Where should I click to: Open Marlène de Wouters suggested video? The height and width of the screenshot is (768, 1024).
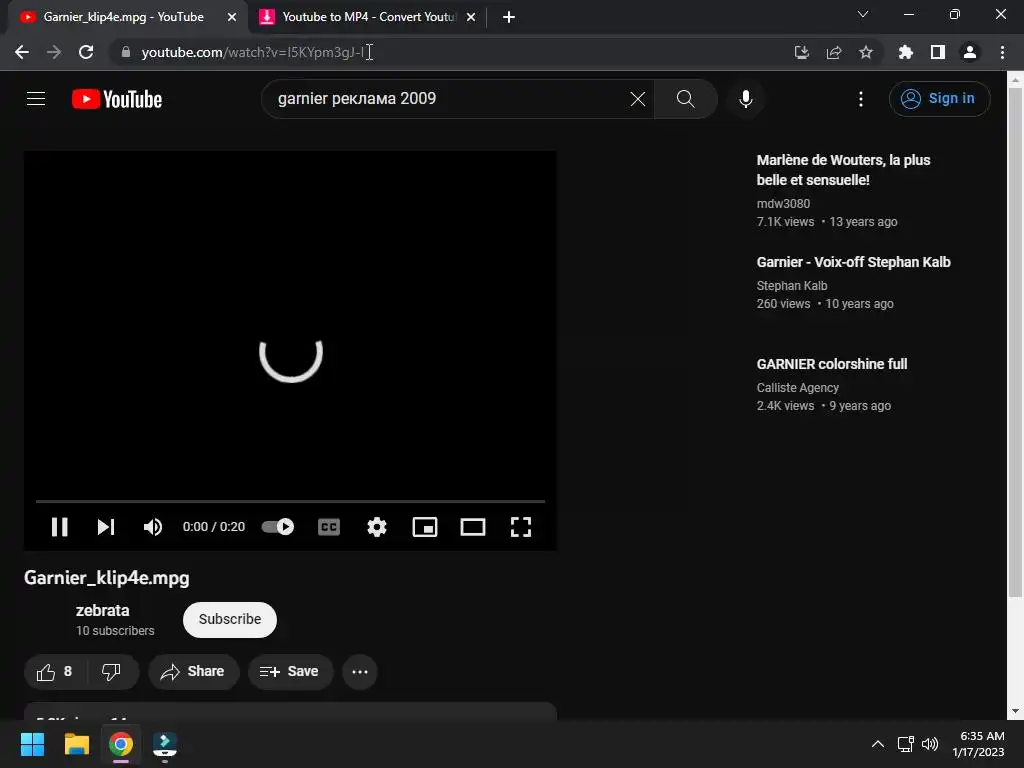click(x=843, y=170)
